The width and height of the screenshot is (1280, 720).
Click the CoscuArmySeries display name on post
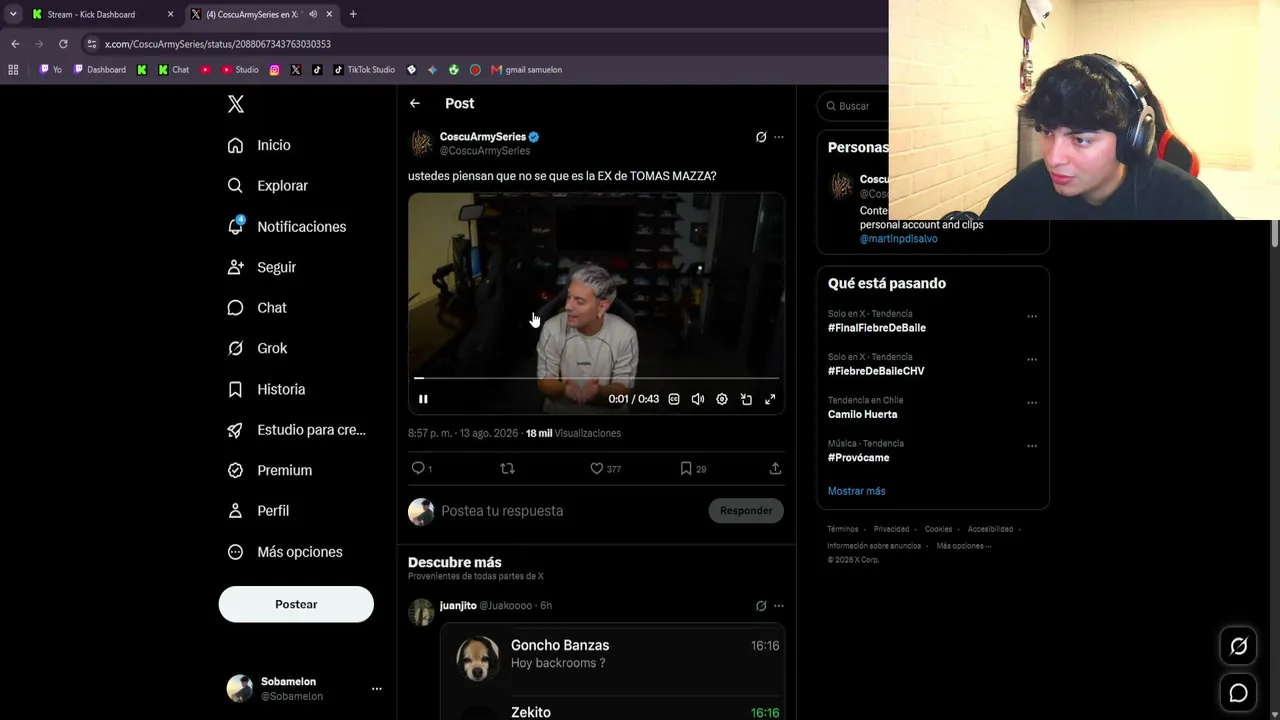[483, 137]
